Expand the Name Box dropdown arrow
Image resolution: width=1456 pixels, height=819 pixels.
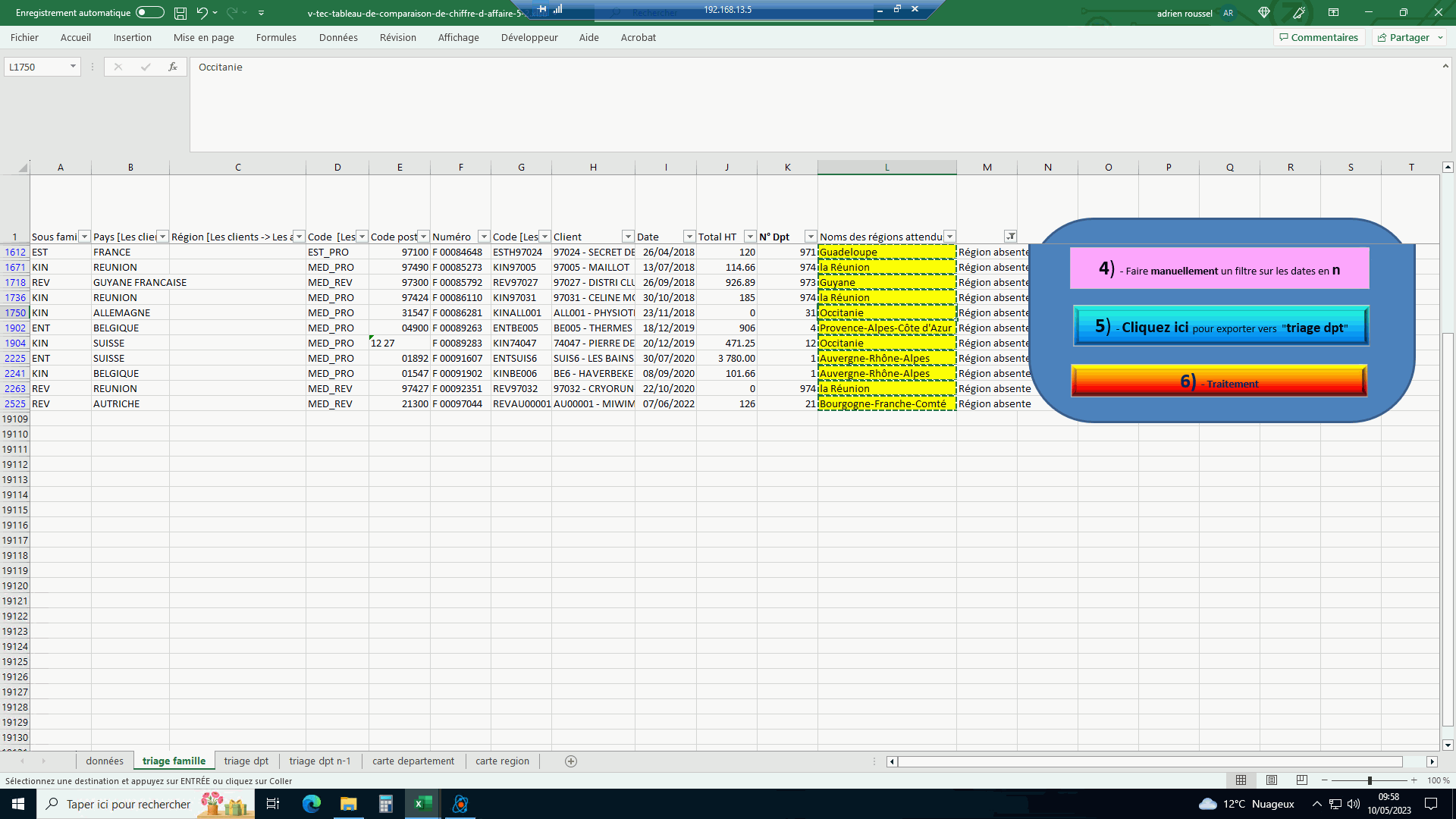[73, 67]
